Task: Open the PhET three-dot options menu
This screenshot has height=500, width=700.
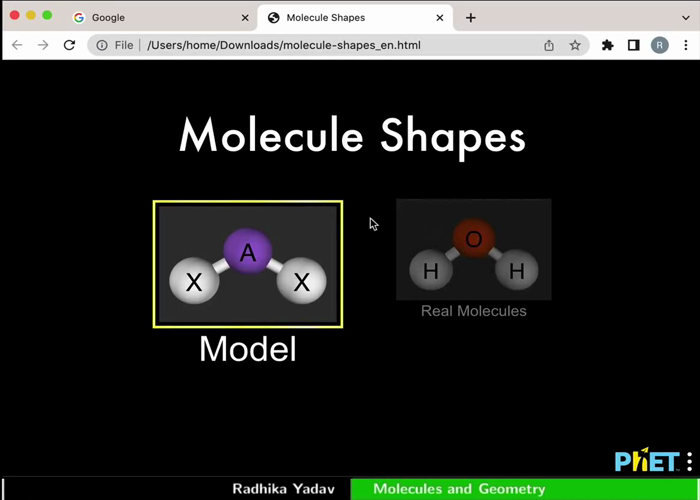Action: point(689,461)
